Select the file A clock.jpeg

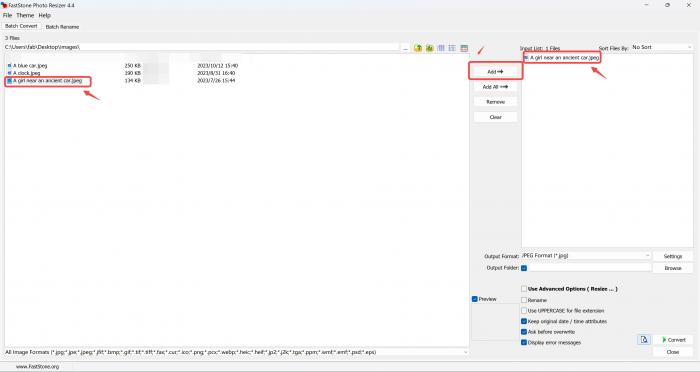[x=26, y=73]
